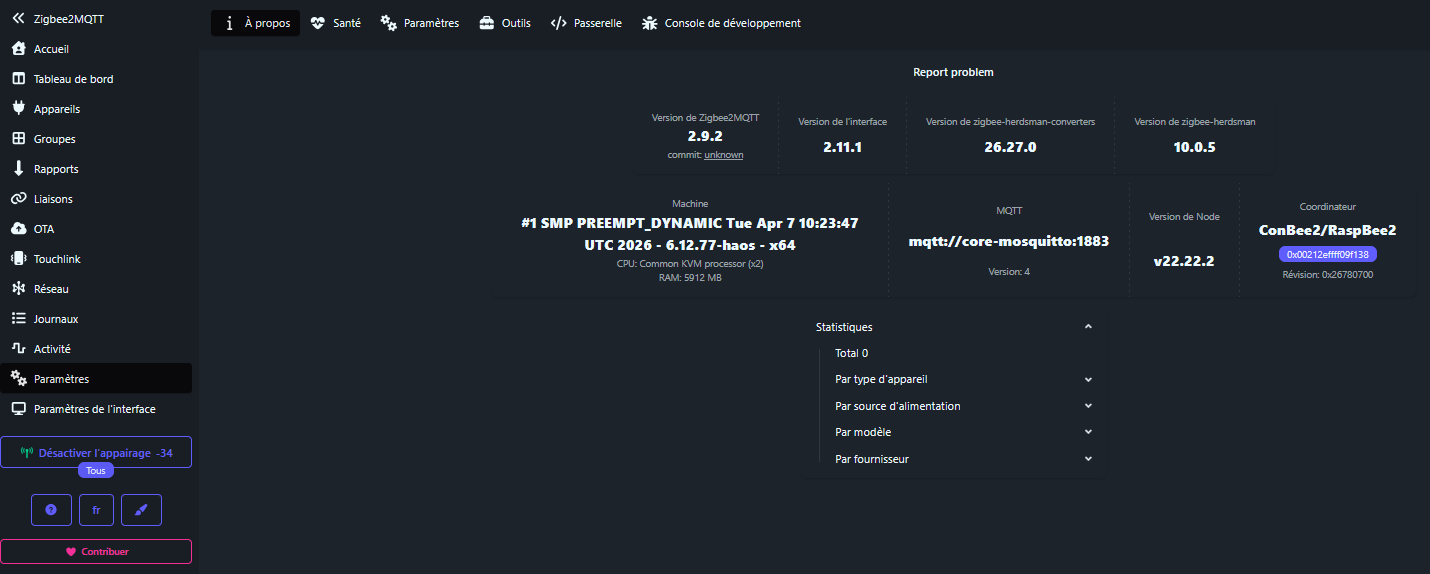Collapse the sidebar with double chevron icon

pos(18,18)
